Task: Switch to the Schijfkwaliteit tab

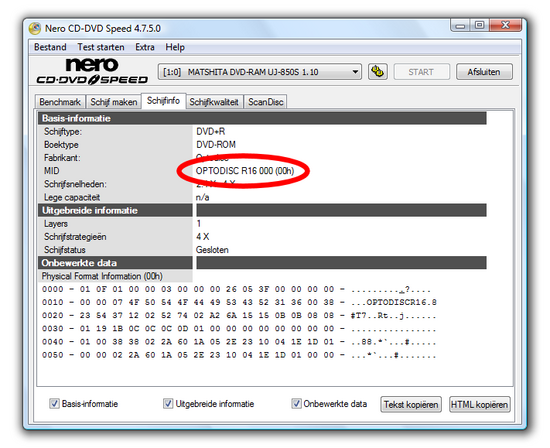Action: (x=214, y=102)
